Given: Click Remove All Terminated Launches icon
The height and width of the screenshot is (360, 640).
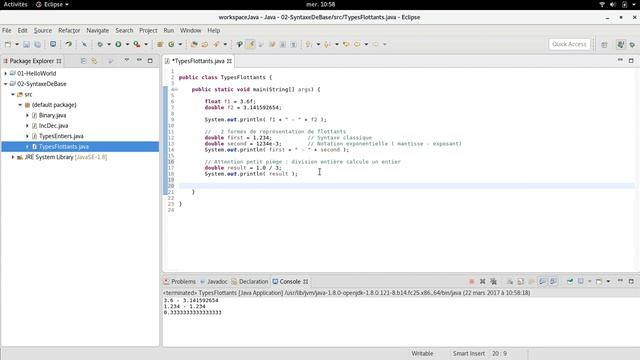Looking at the screenshot, I should coord(493,282).
